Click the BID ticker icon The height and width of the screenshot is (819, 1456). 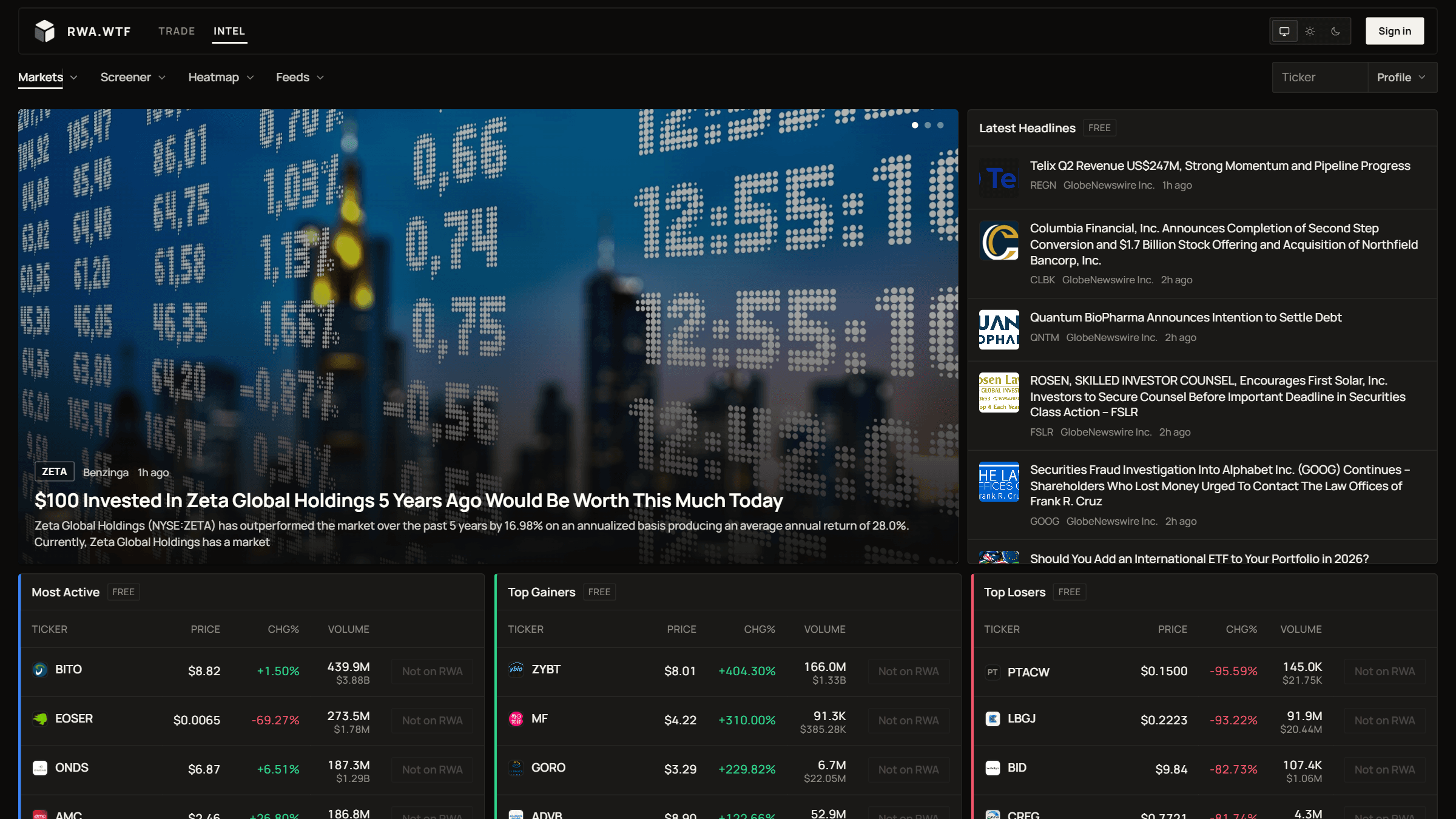993,768
